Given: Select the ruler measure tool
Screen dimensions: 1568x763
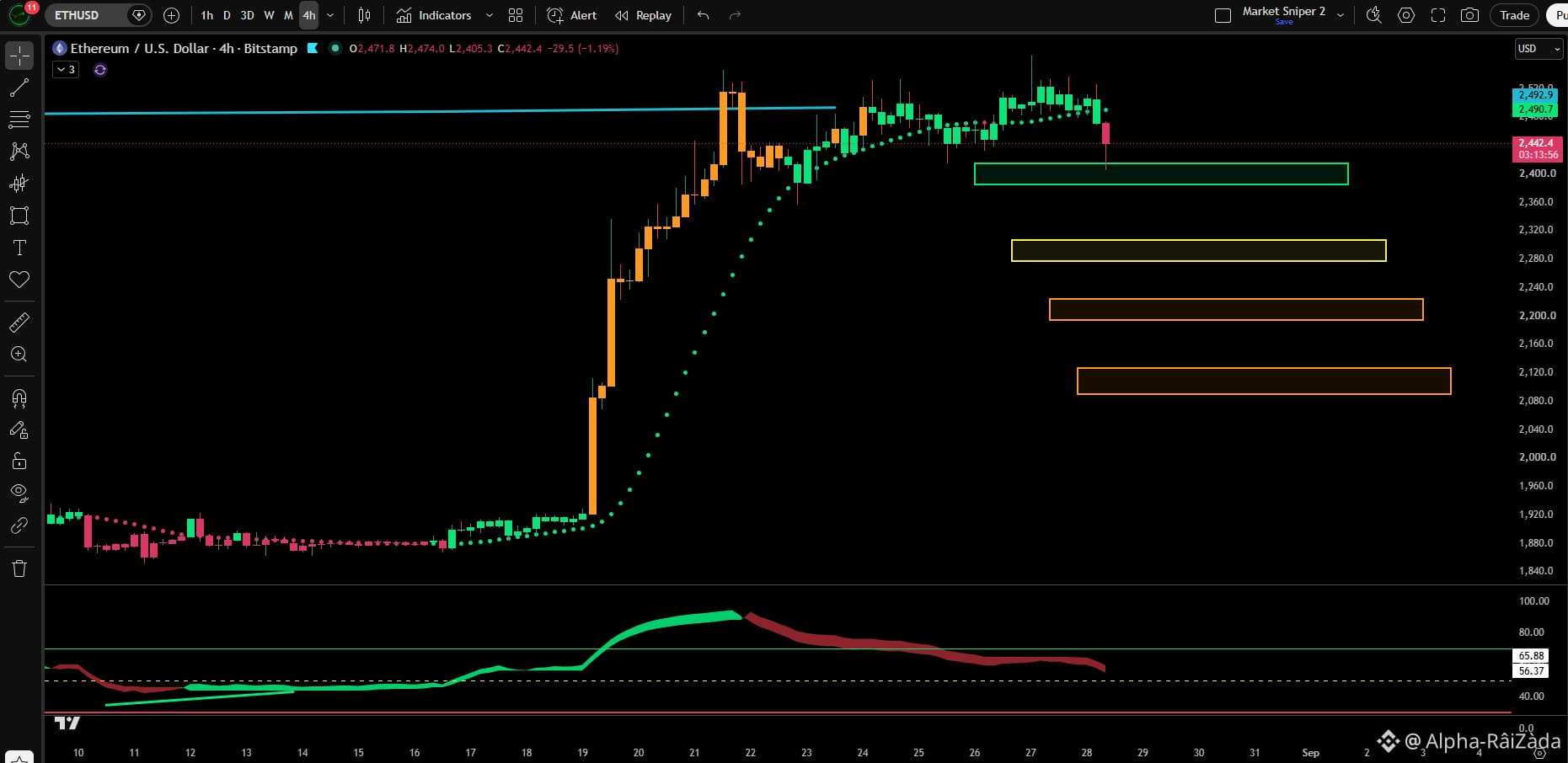Looking at the screenshot, I should coord(19,322).
